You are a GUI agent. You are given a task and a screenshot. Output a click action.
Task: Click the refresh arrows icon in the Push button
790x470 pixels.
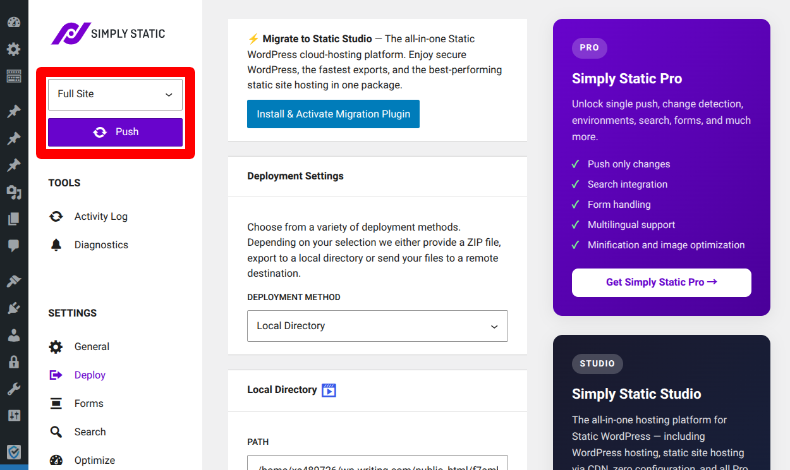(x=100, y=132)
